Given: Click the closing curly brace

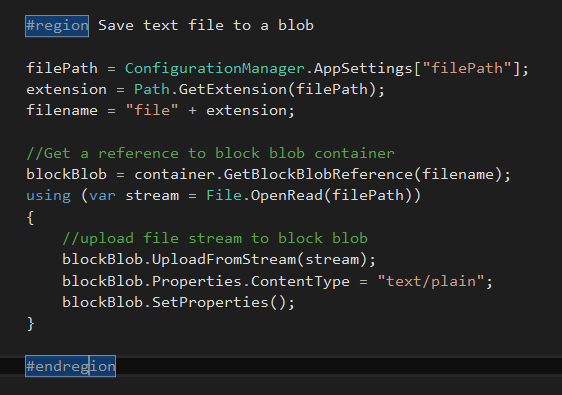Looking at the screenshot, I should click(30, 323).
